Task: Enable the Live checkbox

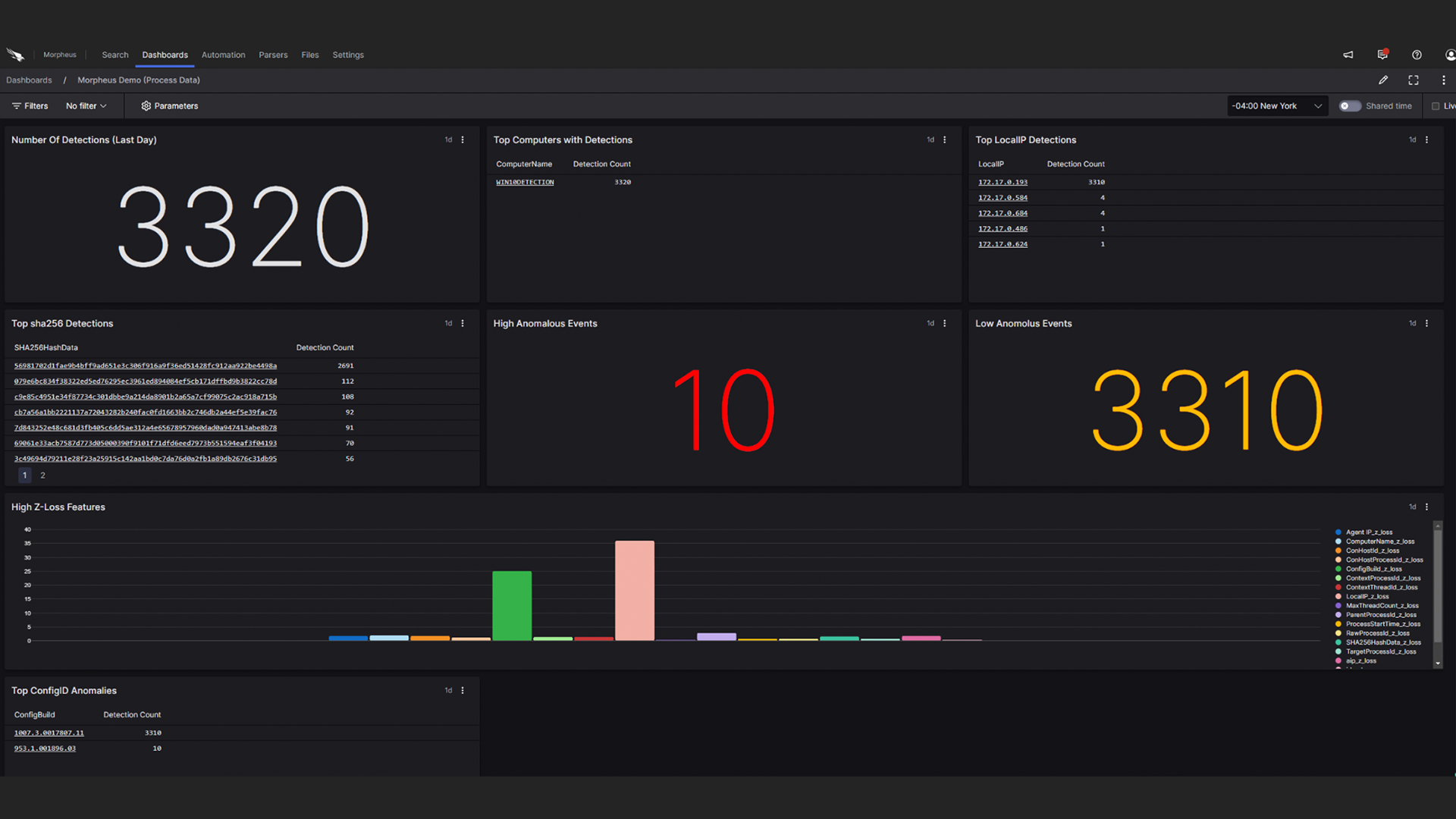Action: pos(1436,106)
